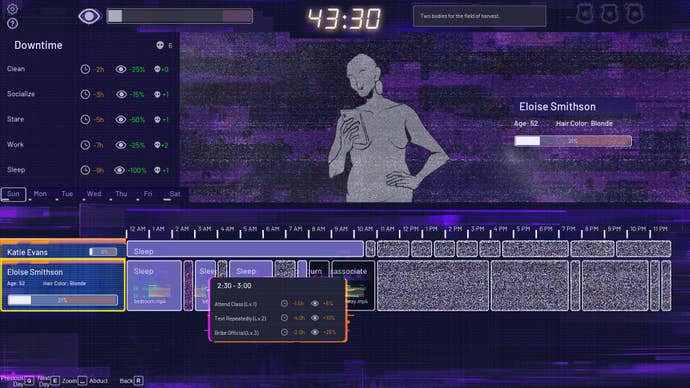Click the help question mark icon
The height and width of the screenshot is (388, 690).
[x=12, y=23]
